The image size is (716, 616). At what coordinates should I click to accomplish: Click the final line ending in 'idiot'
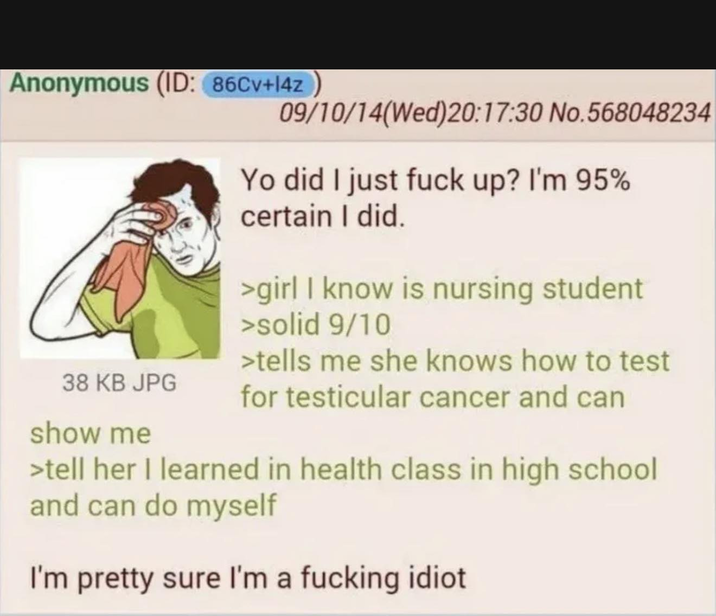pyautogui.click(x=248, y=579)
